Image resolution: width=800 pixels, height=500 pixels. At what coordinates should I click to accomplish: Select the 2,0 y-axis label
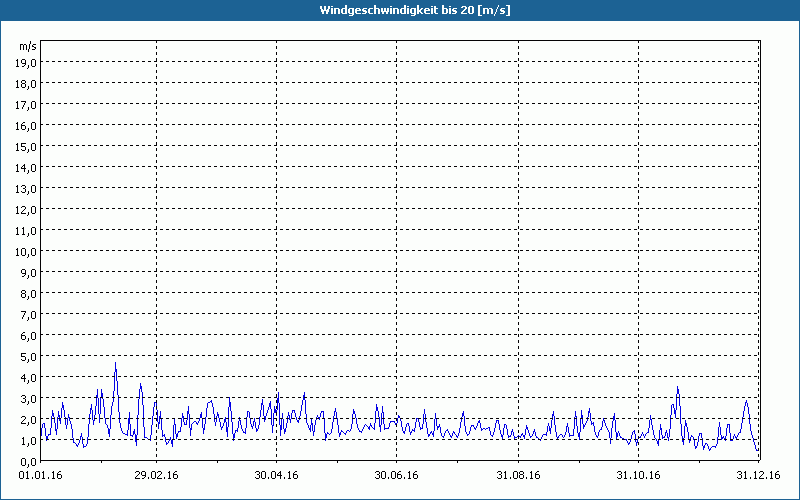click(29, 420)
